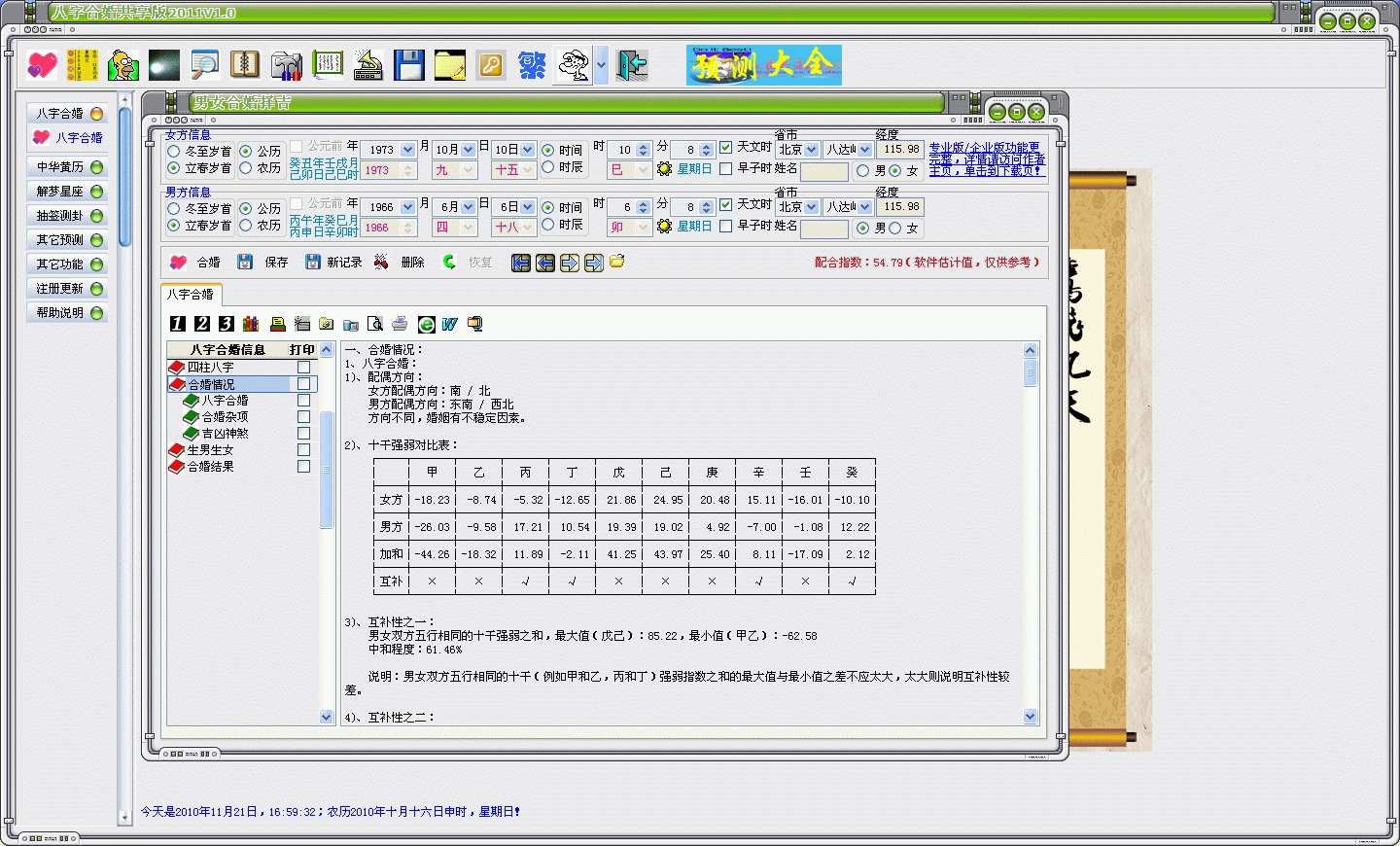Open male month 6月 dropdown

coord(469,207)
